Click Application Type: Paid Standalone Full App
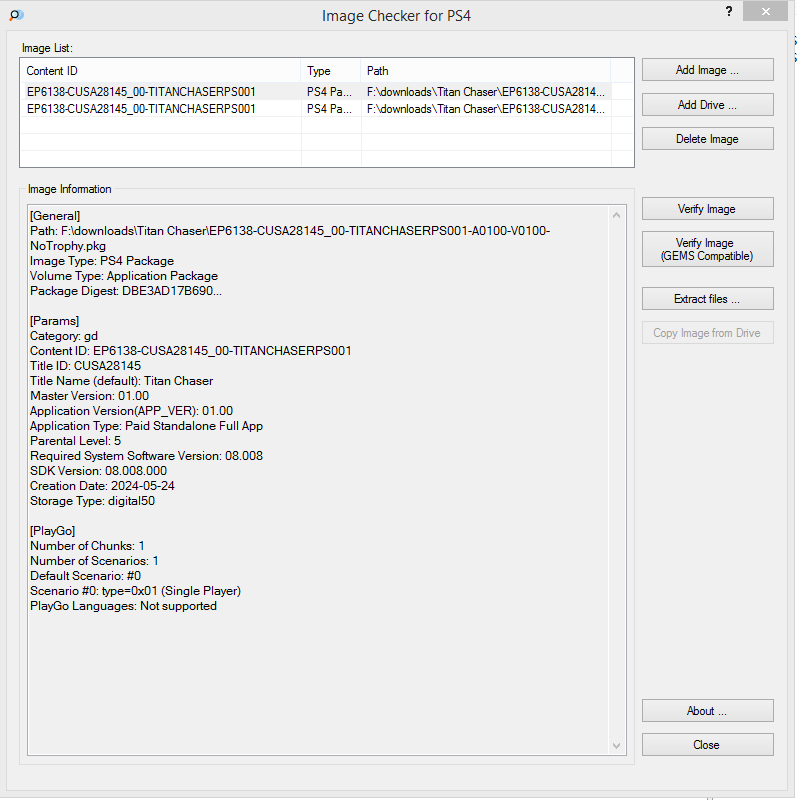The image size is (797, 800). [146, 426]
